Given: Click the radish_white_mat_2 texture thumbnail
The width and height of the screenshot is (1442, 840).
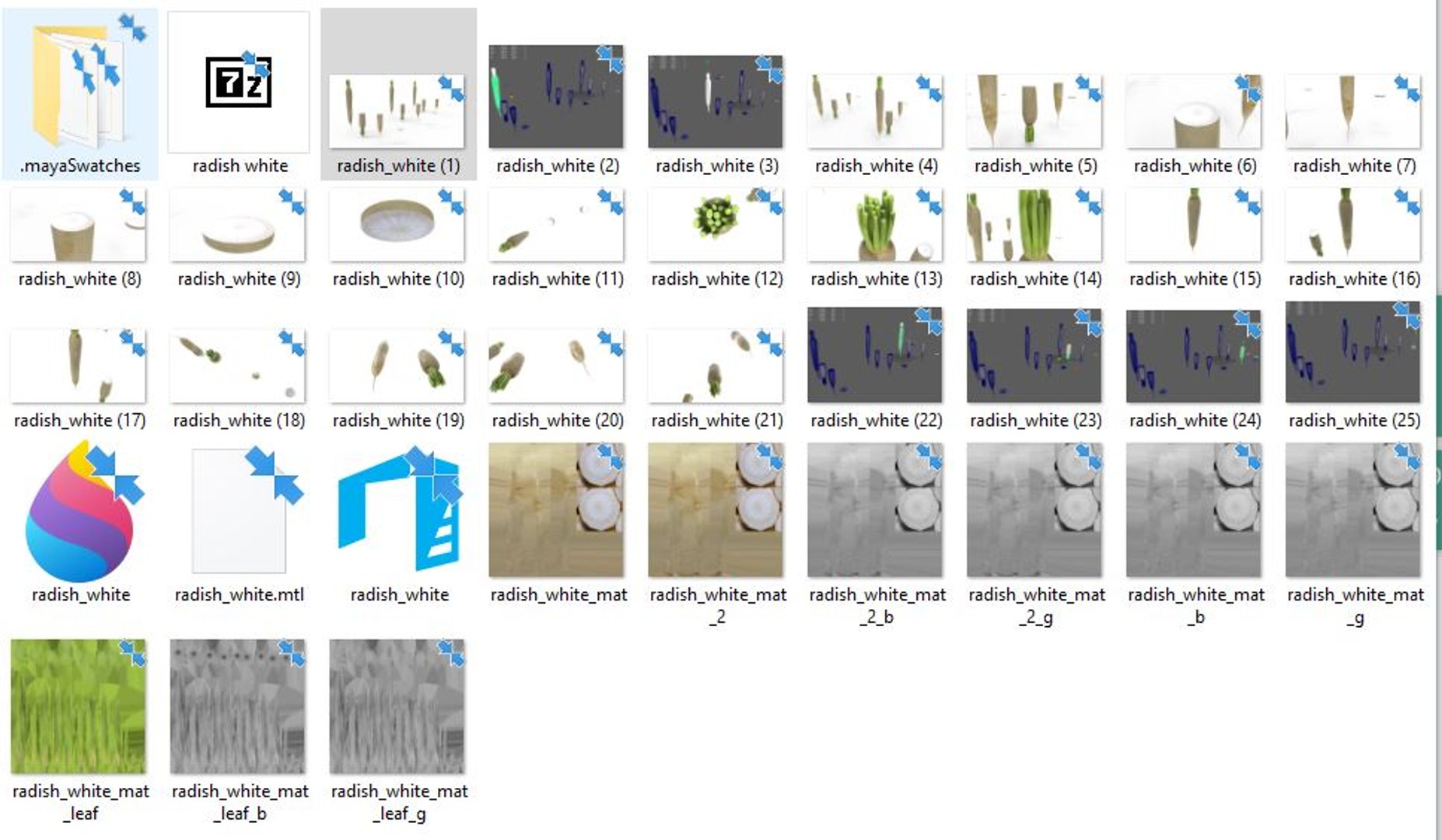Looking at the screenshot, I should pos(716,510).
